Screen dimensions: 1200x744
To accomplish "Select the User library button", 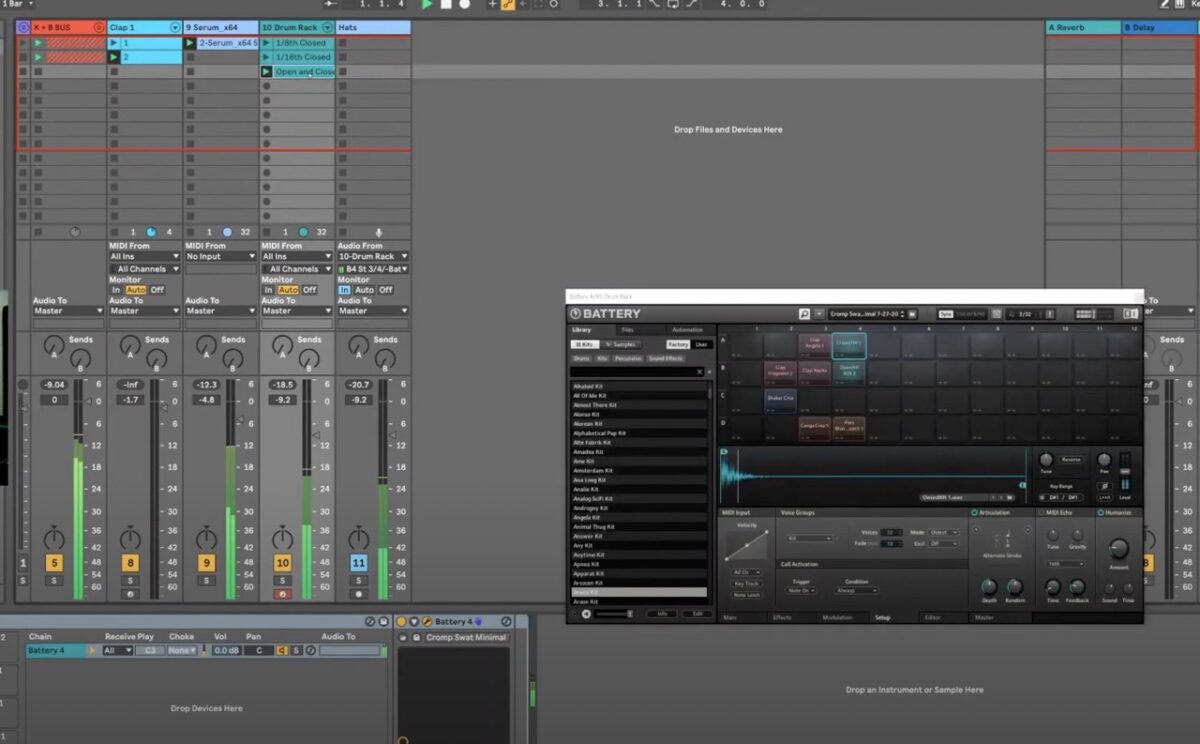I will (701, 344).
